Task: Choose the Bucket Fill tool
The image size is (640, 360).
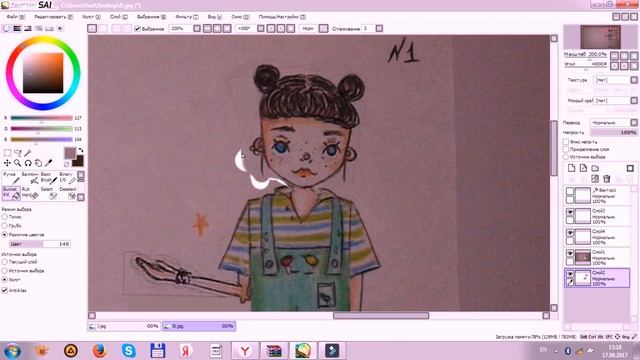Action: tap(11, 193)
